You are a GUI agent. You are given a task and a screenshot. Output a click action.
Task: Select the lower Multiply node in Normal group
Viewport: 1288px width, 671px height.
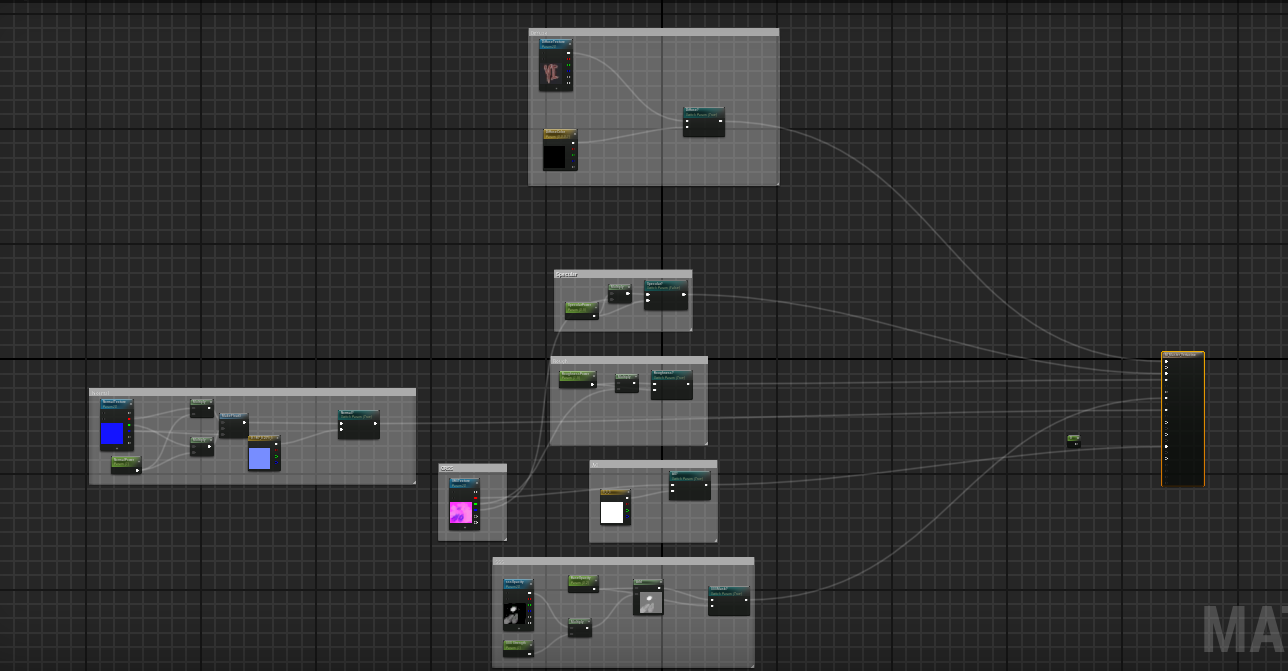(202, 446)
